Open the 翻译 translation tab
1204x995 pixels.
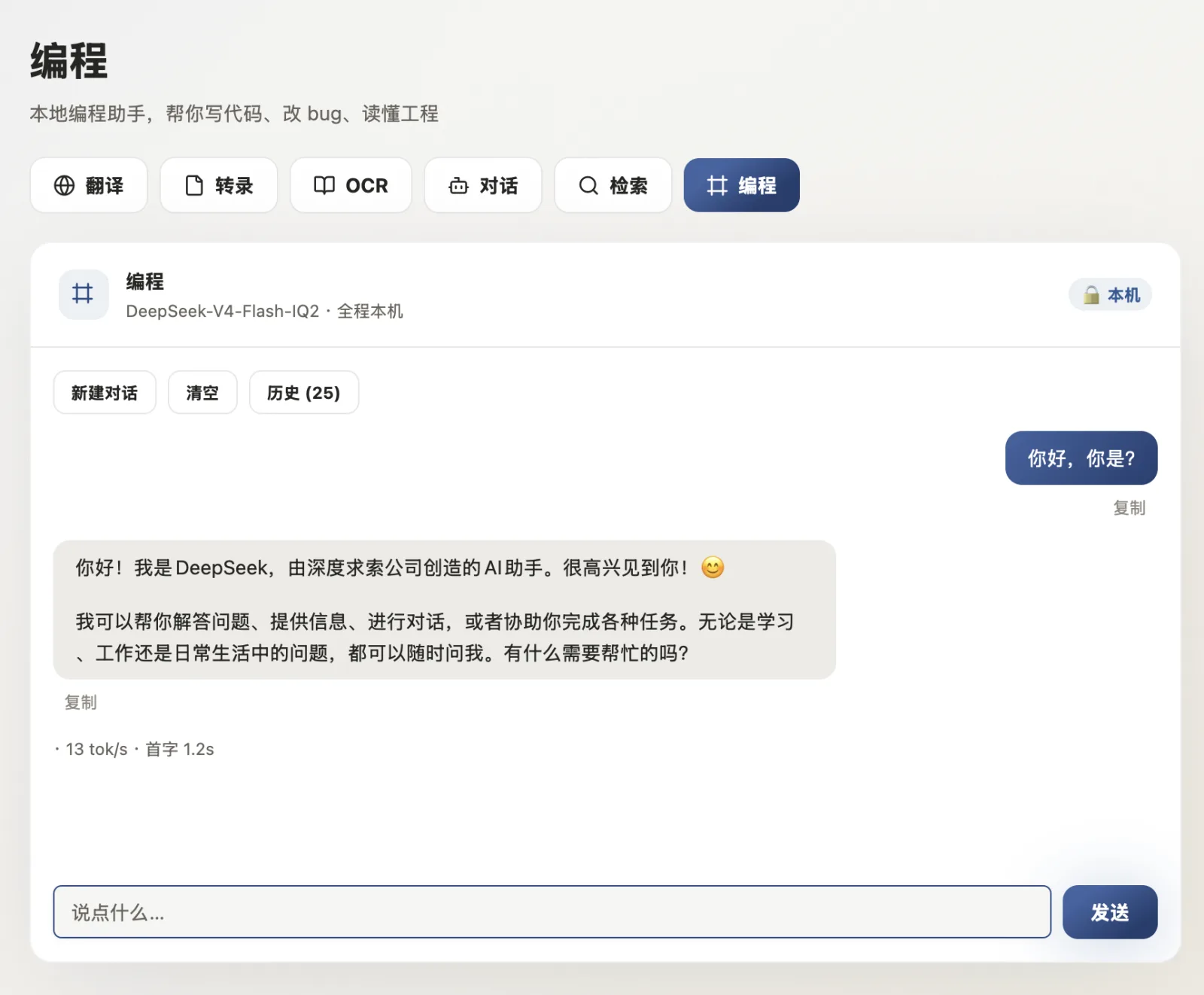coord(89,185)
